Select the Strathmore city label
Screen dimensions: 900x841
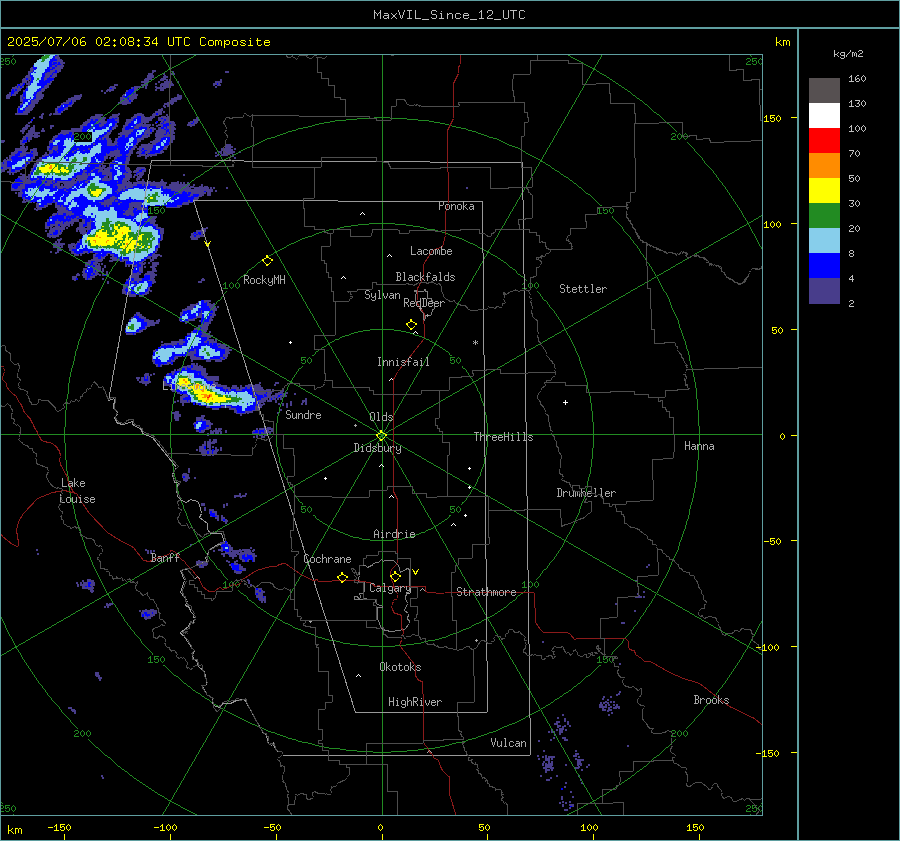tap(486, 592)
